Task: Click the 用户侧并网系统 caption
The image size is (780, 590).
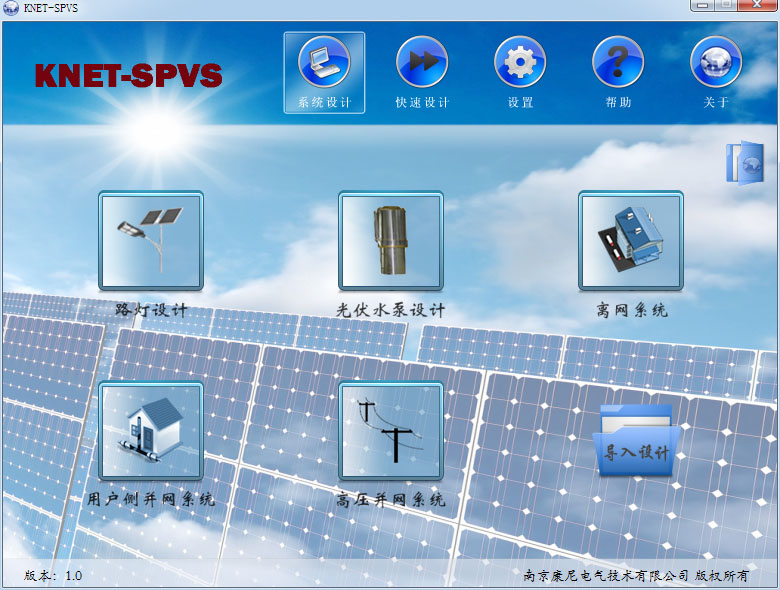Action: 151,499
